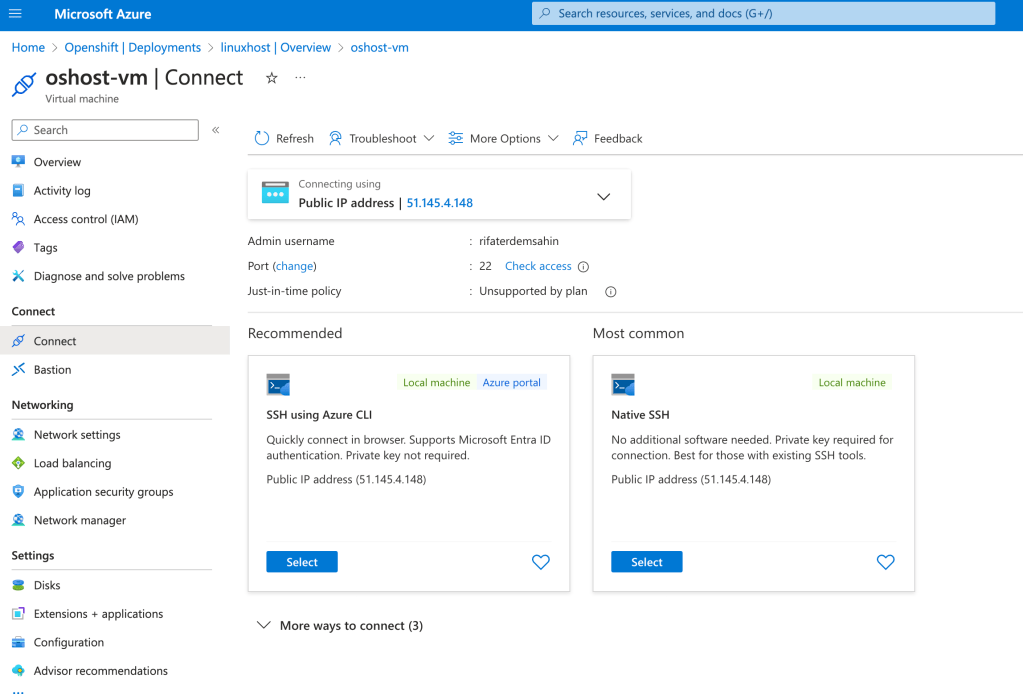Go to Home in the breadcrumb
The height and width of the screenshot is (694, 1023).
[x=28, y=48]
